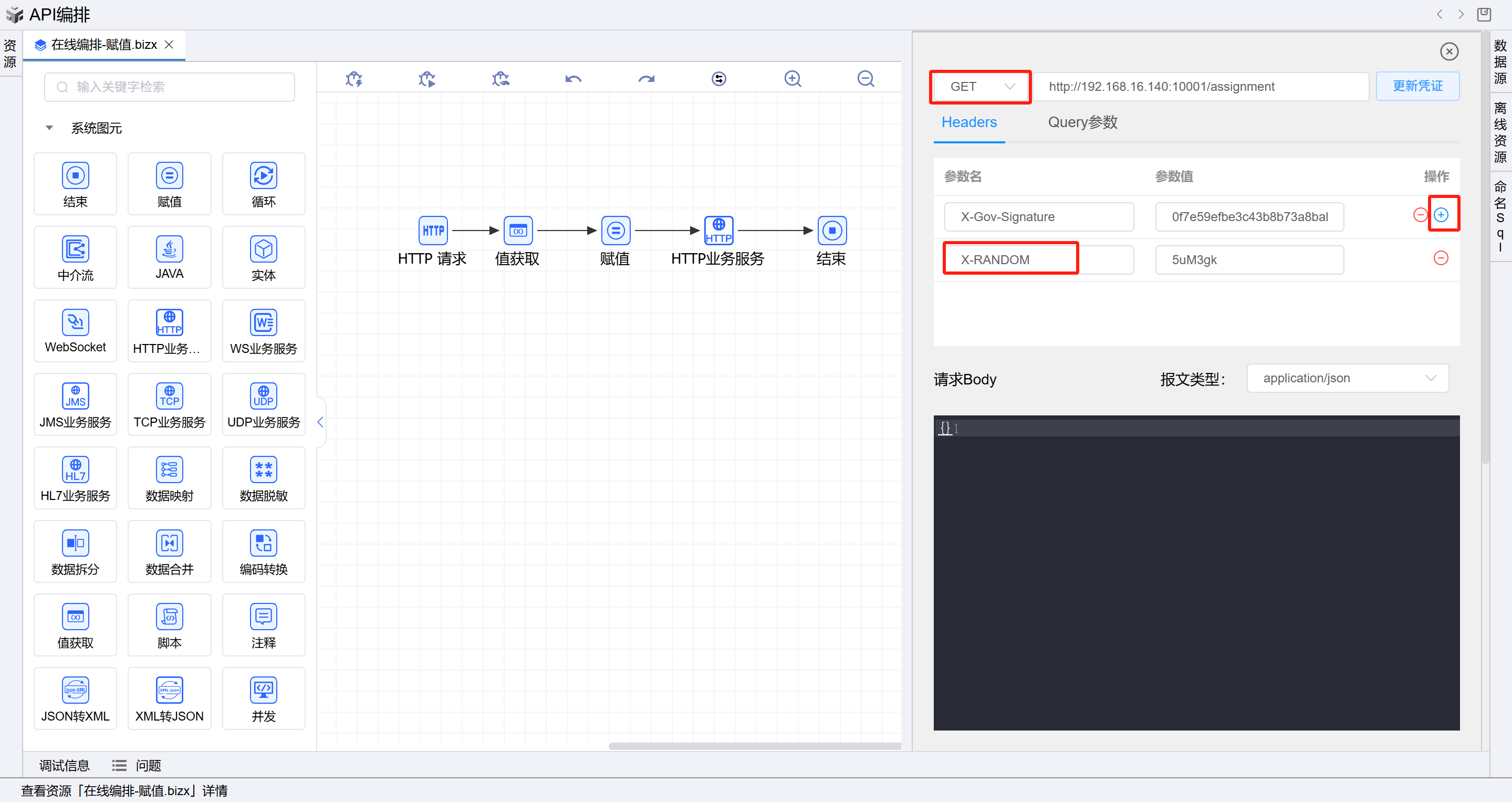Select the WebSocket element in palette

coord(75,323)
